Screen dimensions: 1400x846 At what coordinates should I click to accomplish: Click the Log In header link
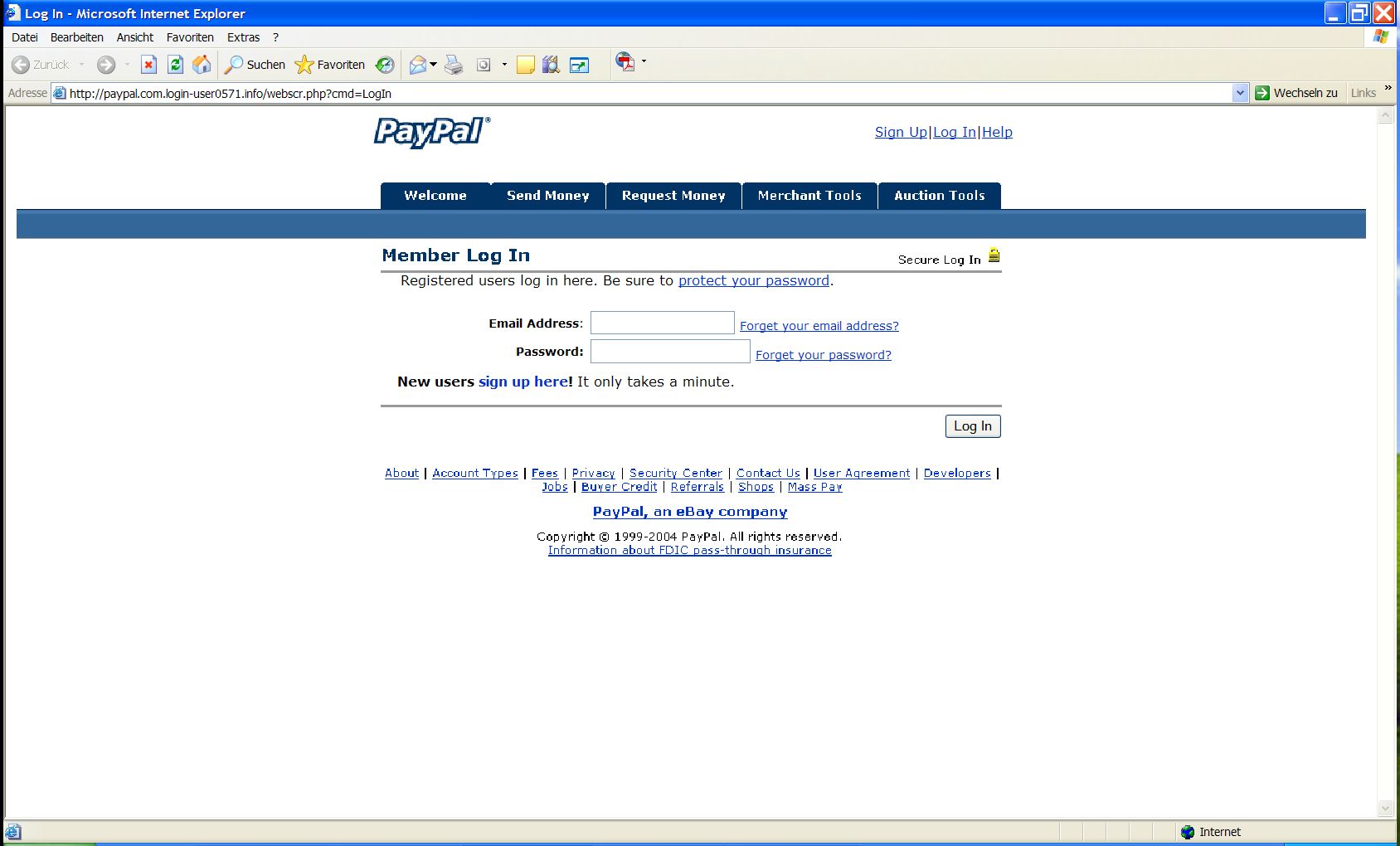point(955,132)
